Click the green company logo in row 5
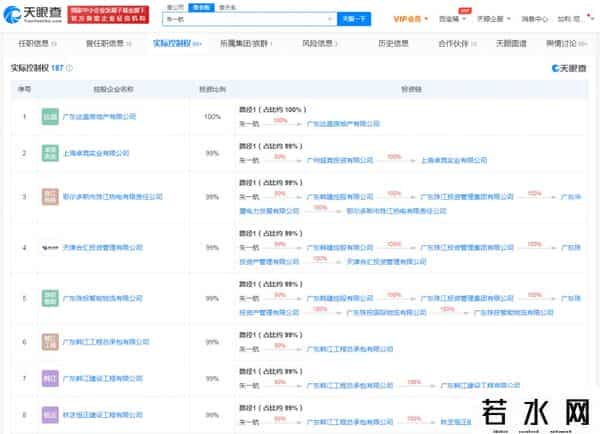600x434 pixels. coord(50,299)
